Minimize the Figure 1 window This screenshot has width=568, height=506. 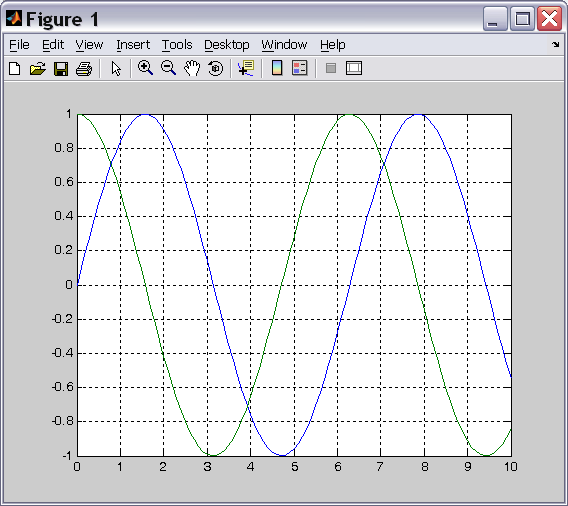[495, 19]
